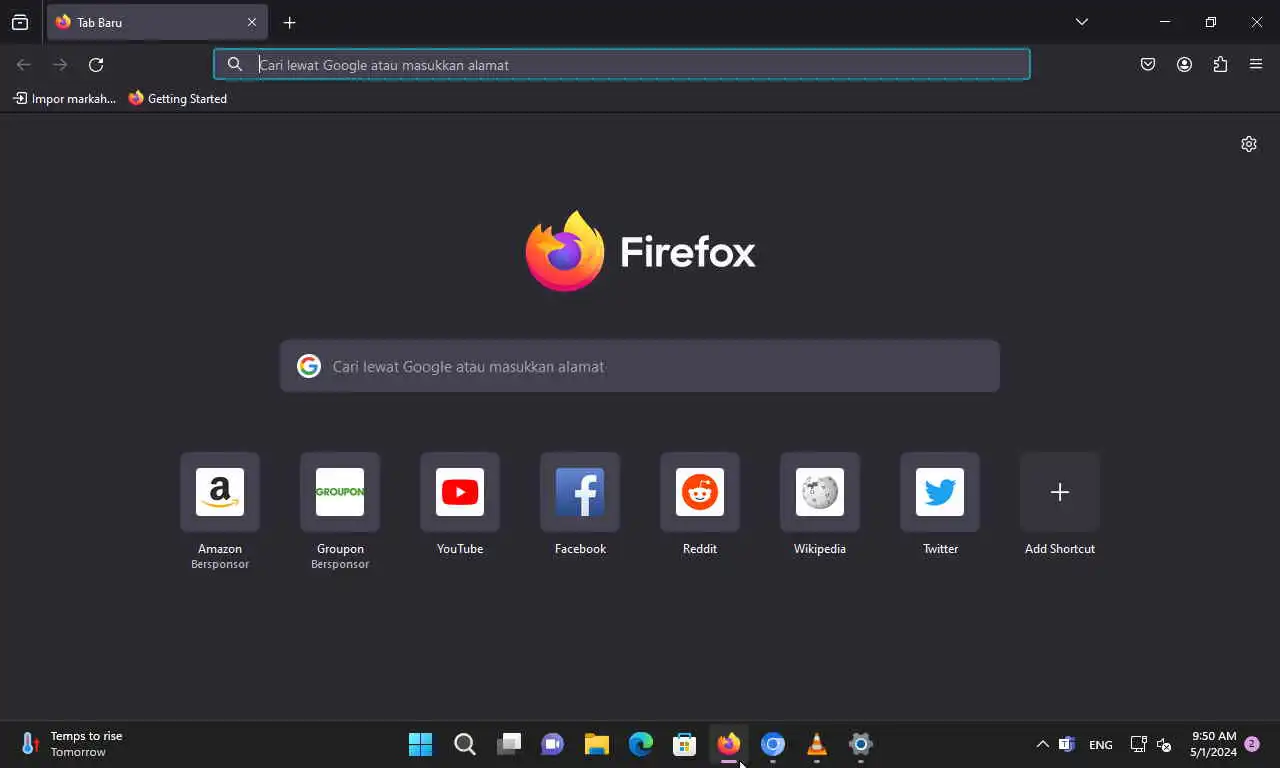The image size is (1280, 768).
Task: Expand the list all tabs chevron
Action: pyautogui.click(x=1081, y=22)
